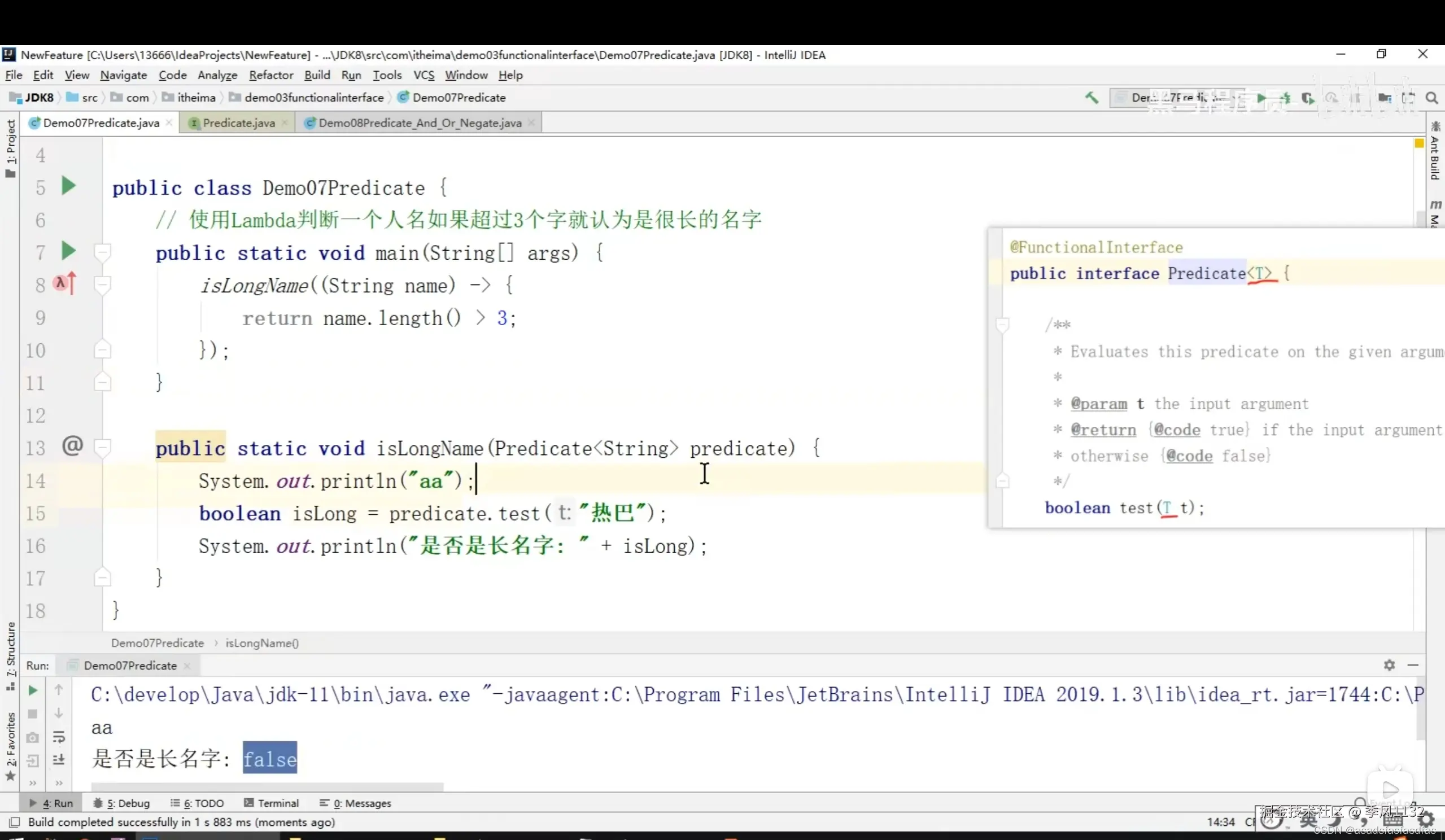Viewport: 1445px width, 840px height.
Task: Toggle Soft-Wrap in Run console
Action: click(59, 737)
